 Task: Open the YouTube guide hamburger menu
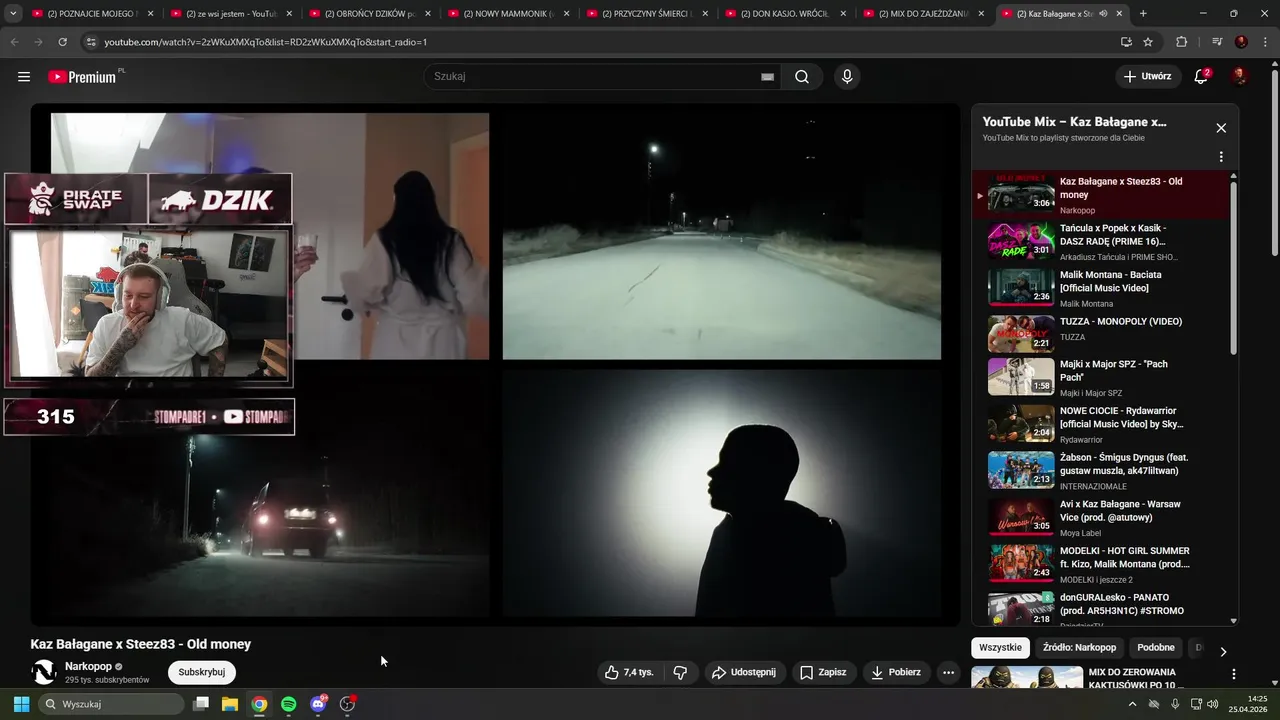click(24, 77)
